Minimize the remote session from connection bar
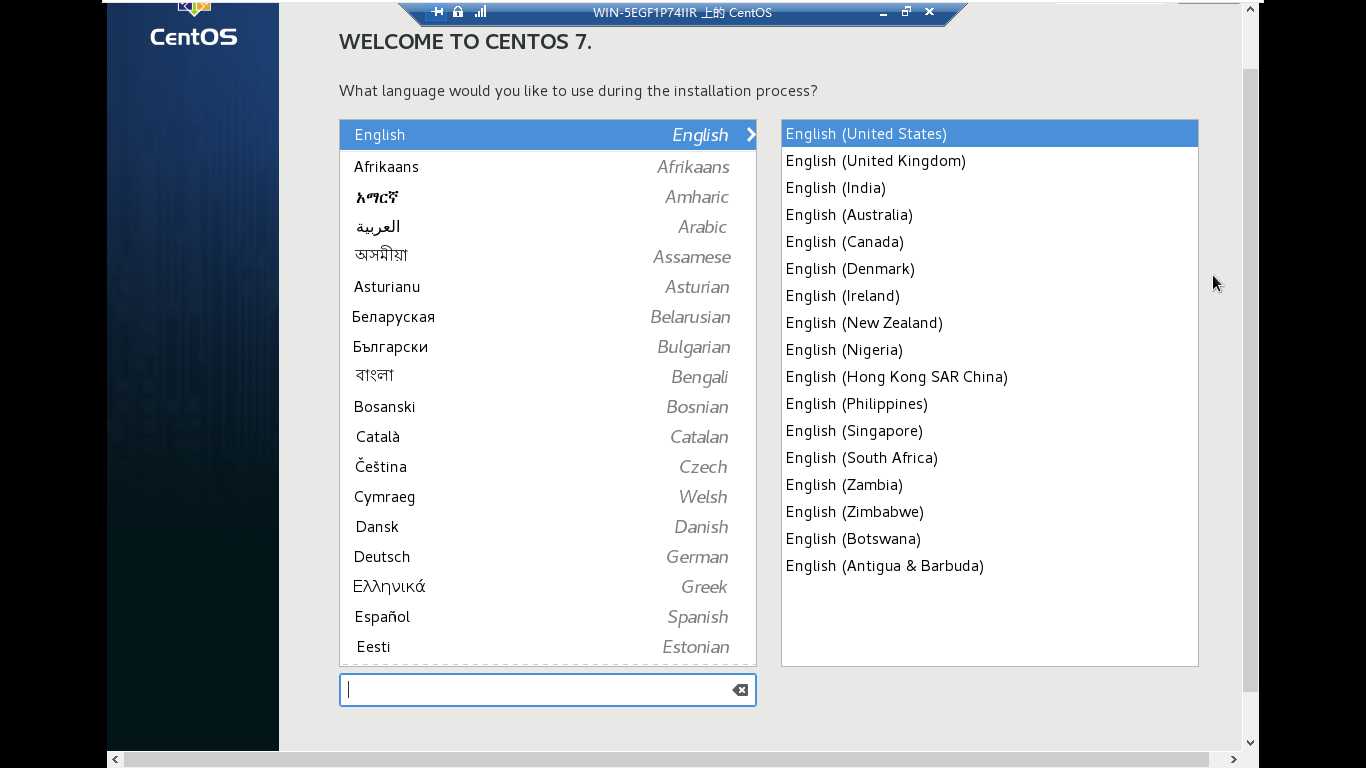Viewport: 1366px width, 768px height. click(883, 12)
